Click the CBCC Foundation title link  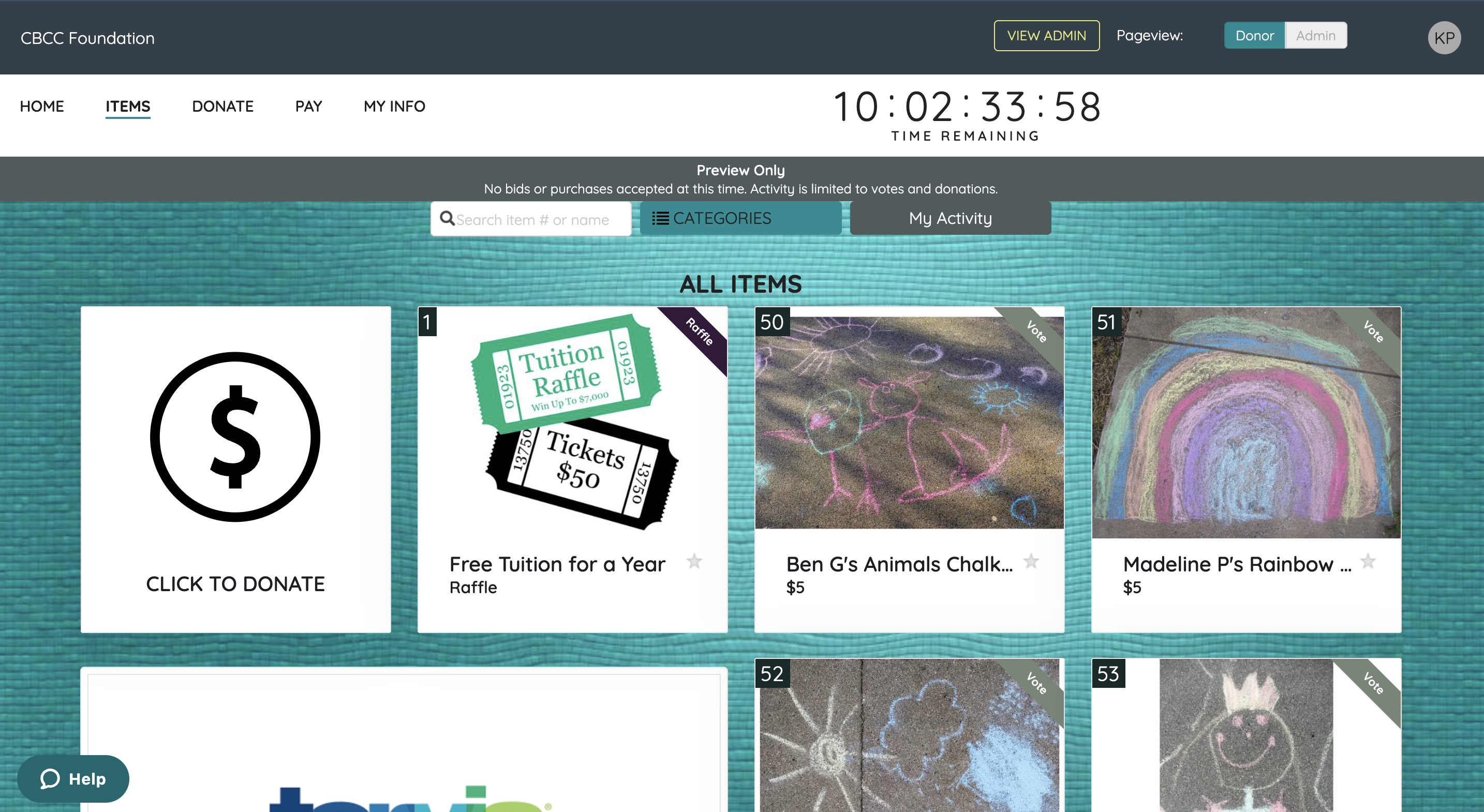point(87,39)
